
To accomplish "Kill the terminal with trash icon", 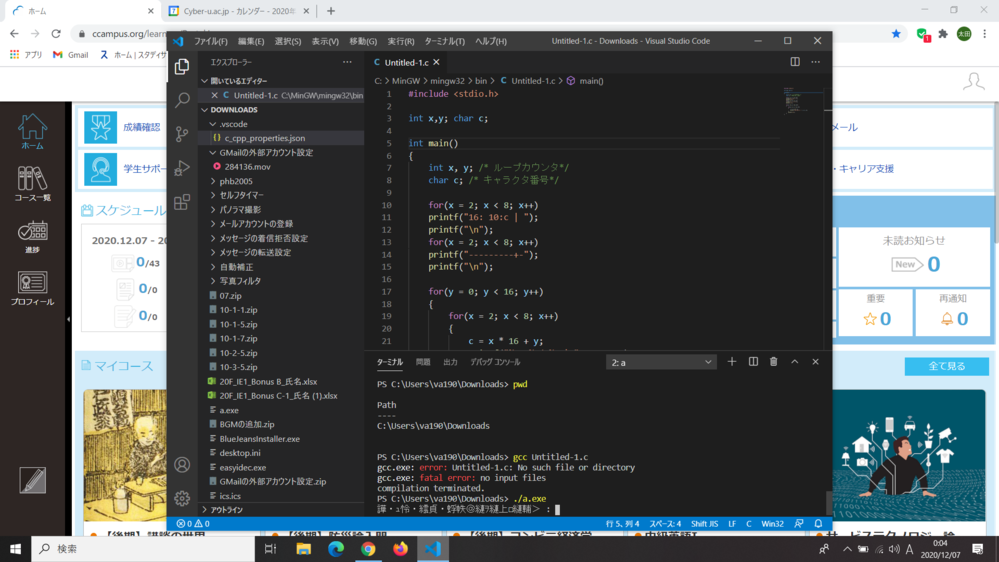I will (x=773, y=362).
